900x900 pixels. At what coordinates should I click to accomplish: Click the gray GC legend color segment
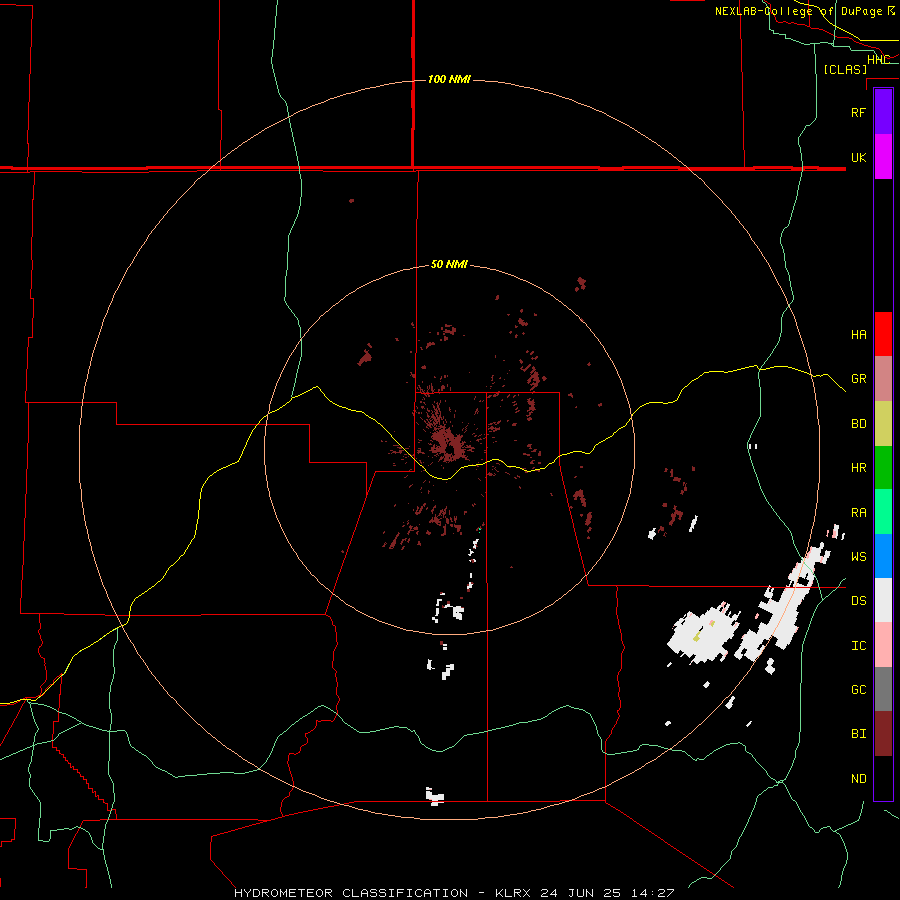[883, 689]
